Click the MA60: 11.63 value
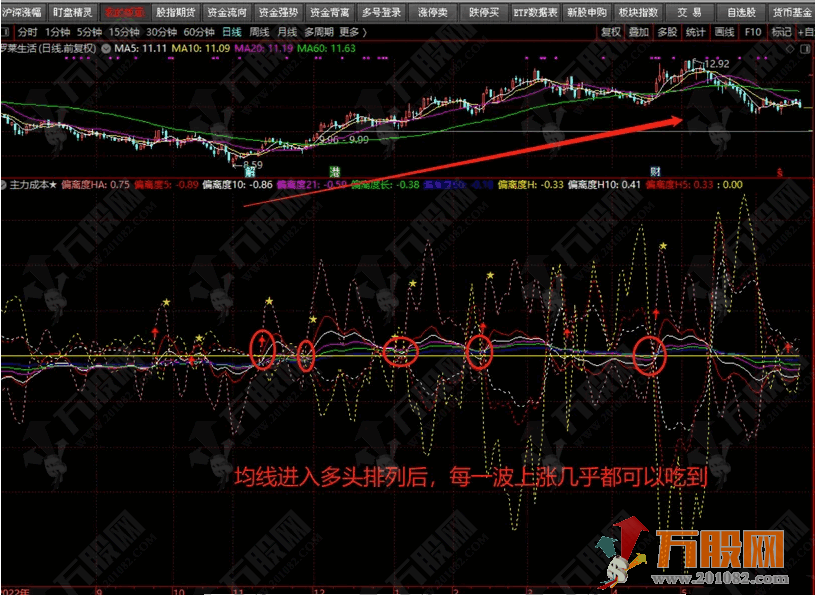815x595 pixels. [326, 49]
